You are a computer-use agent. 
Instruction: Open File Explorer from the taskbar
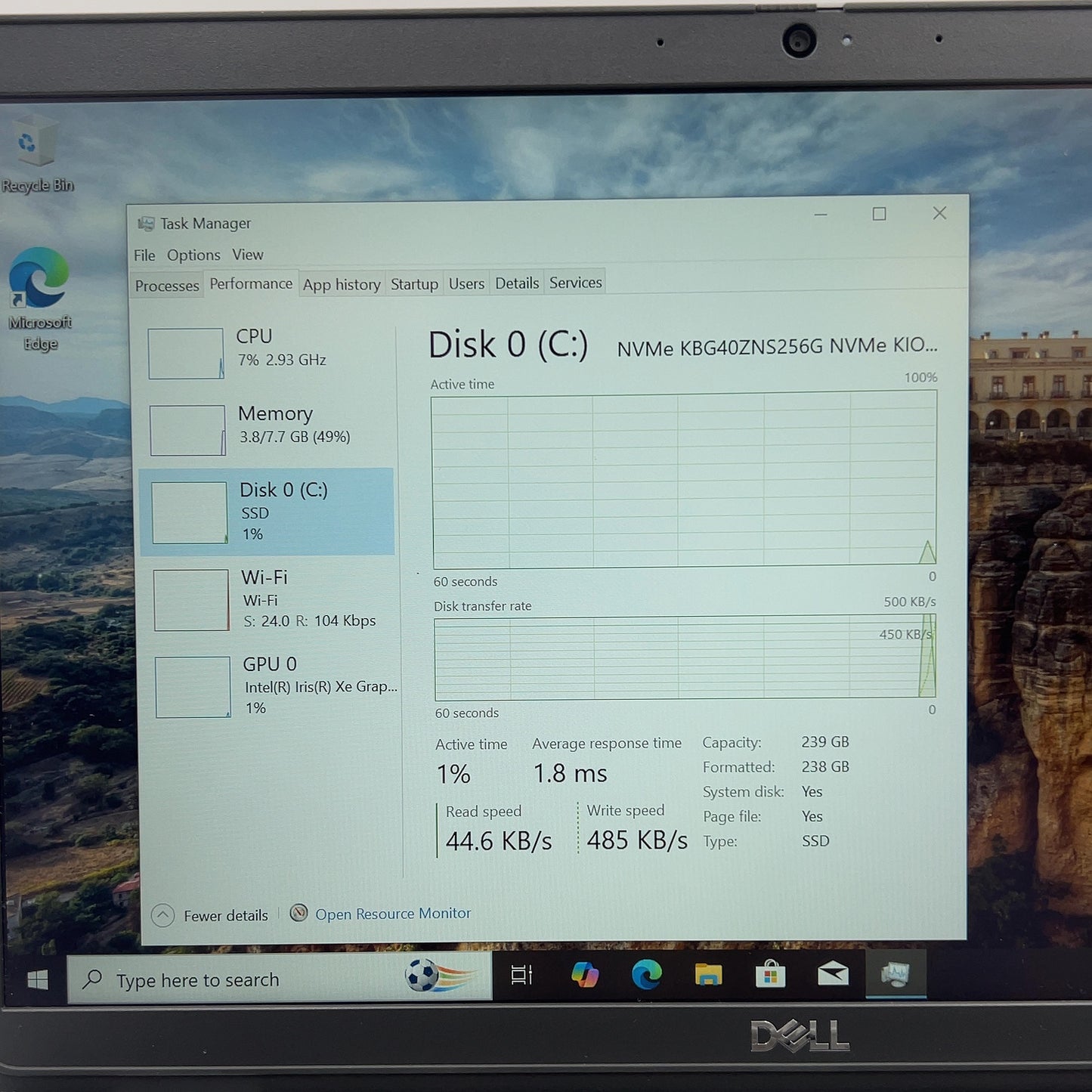708,974
